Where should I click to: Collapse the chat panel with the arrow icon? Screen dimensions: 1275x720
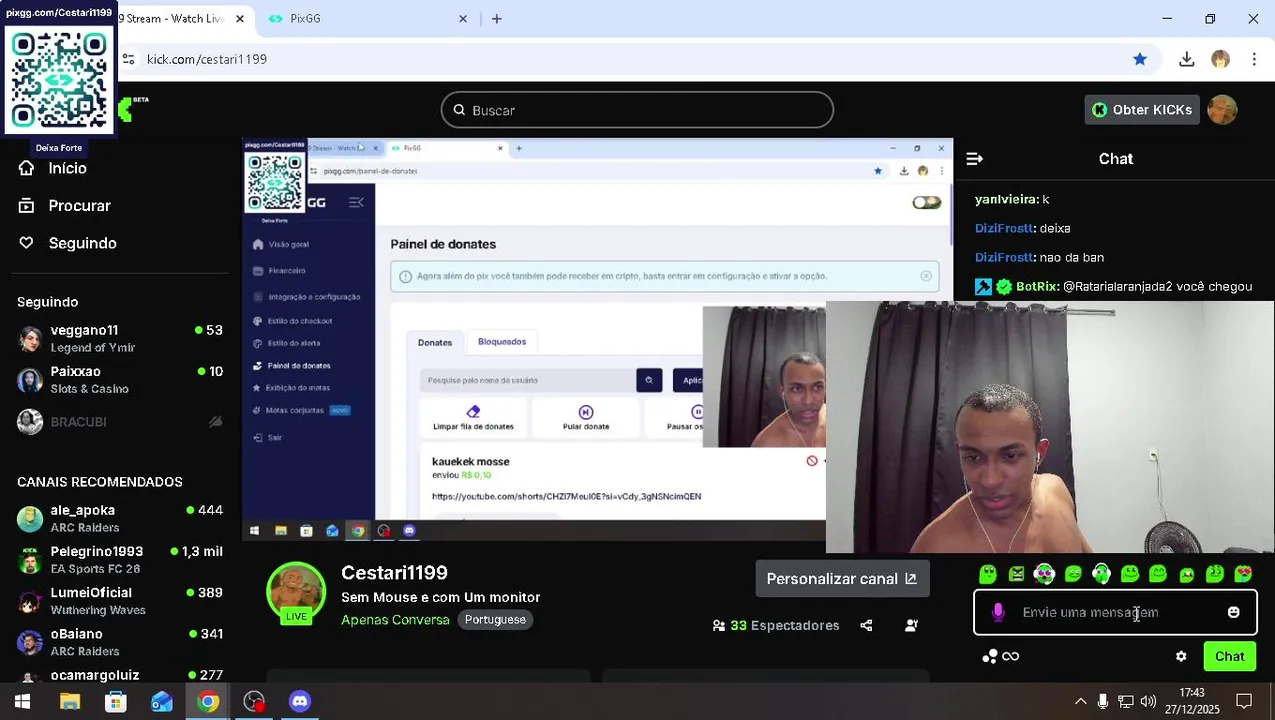pos(975,159)
